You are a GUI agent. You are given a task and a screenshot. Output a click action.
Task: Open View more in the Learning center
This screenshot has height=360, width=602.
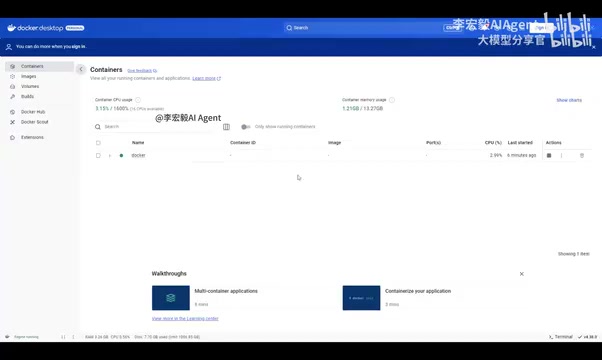(x=185, y=319)
